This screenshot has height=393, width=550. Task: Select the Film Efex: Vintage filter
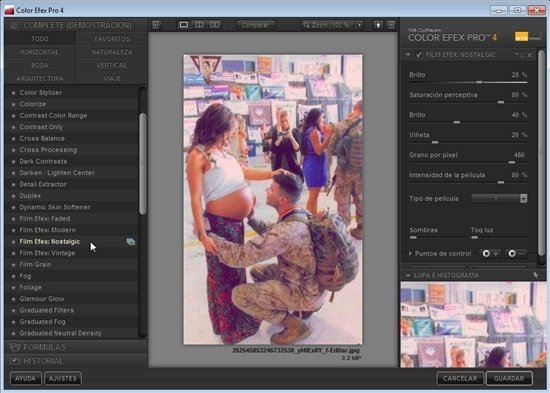(72, 253)
